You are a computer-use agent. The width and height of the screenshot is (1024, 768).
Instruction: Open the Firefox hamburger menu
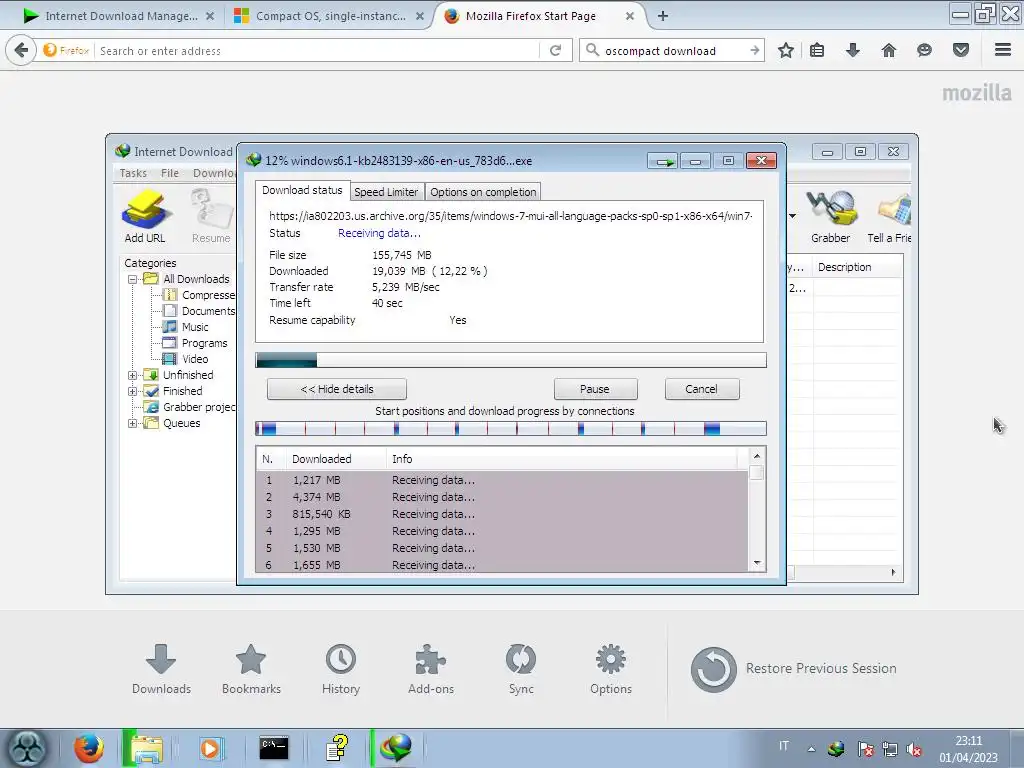click(x=1003, y=50)
